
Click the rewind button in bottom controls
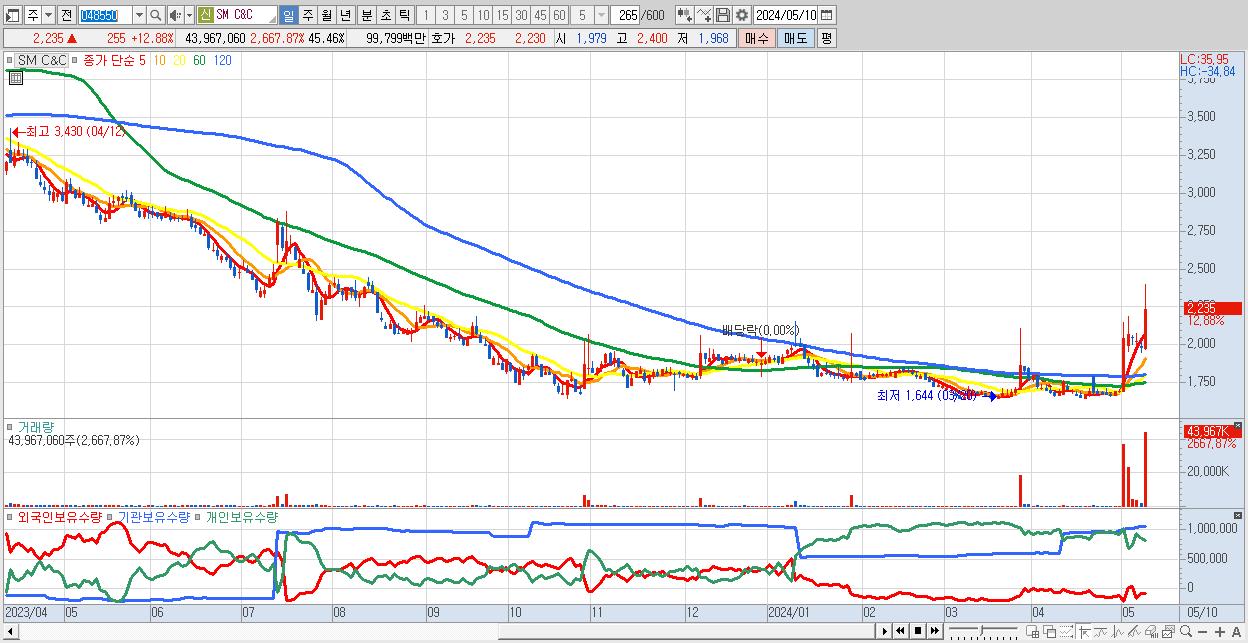[x=900, y=631]
